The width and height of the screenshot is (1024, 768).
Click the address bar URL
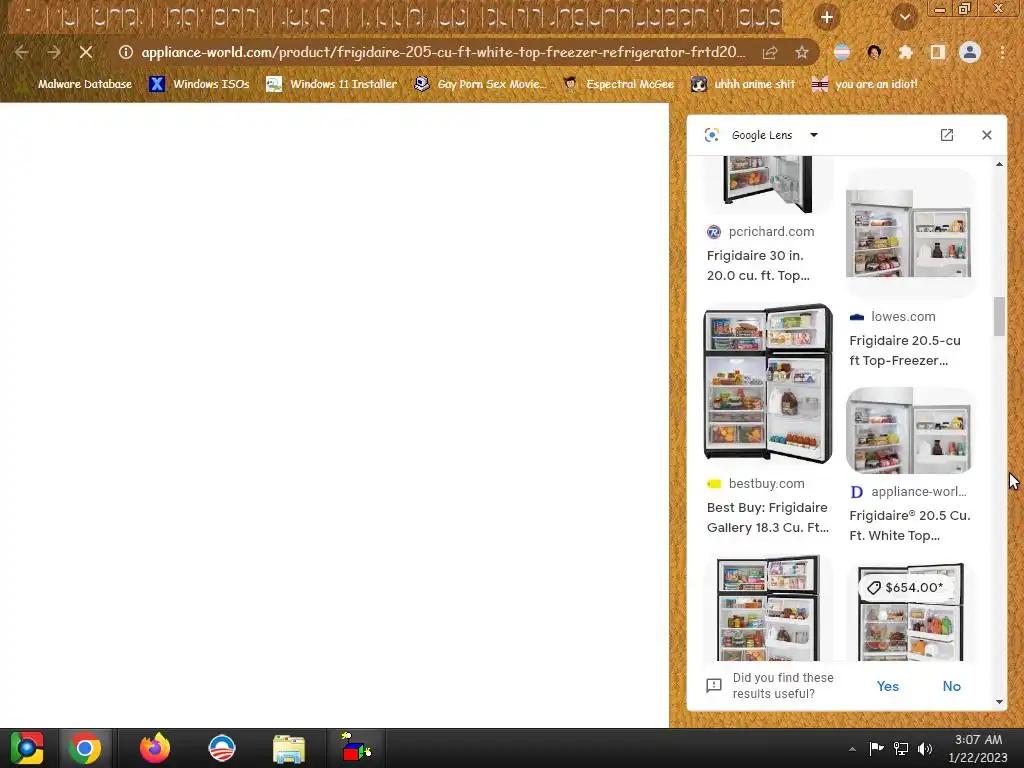pos(443,52)
